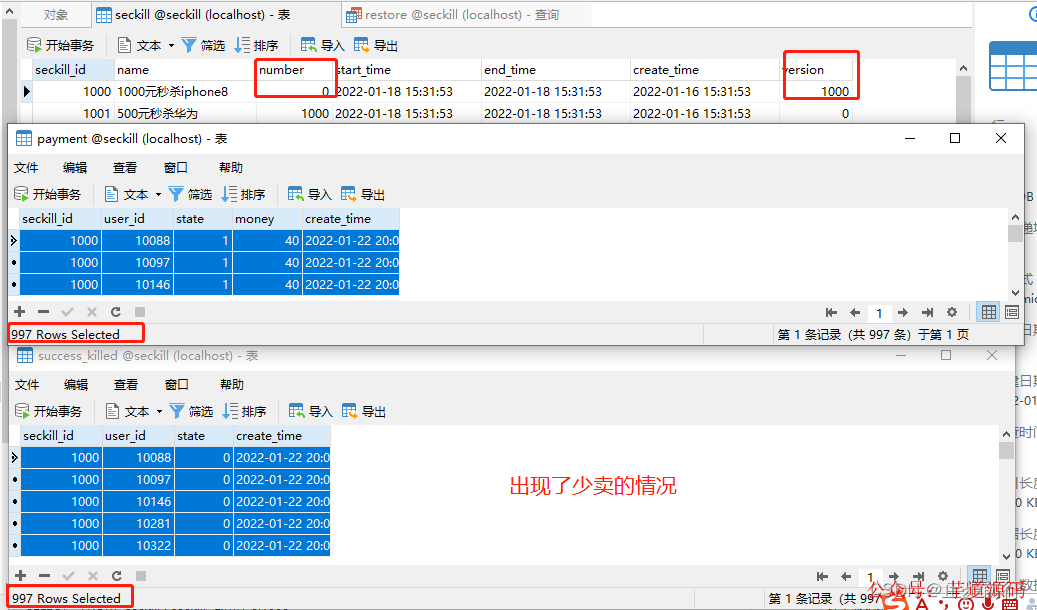Select the money column header in payment table

[x=267, y=218]
